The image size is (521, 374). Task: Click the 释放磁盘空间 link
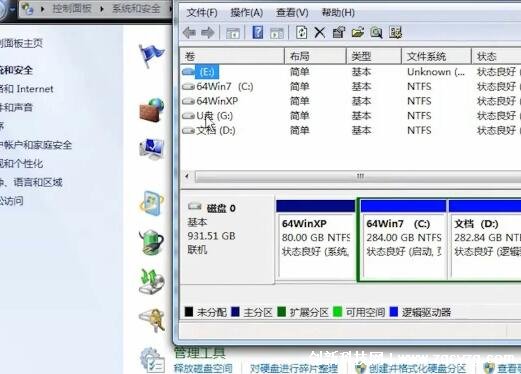click(203, 368)
